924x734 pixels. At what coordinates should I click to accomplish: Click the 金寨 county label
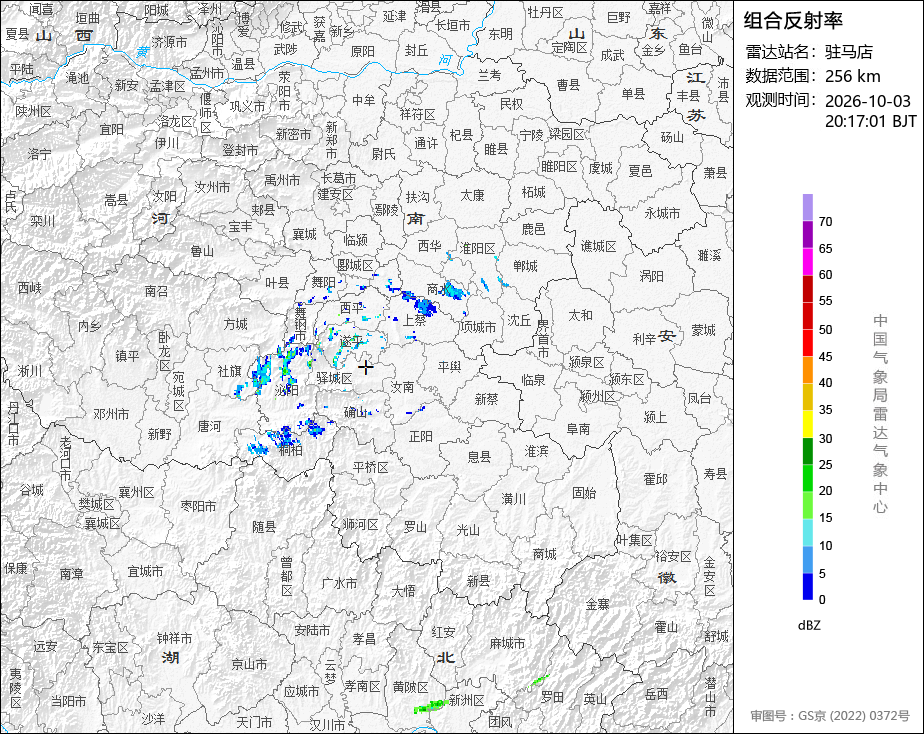click(598, 604)
